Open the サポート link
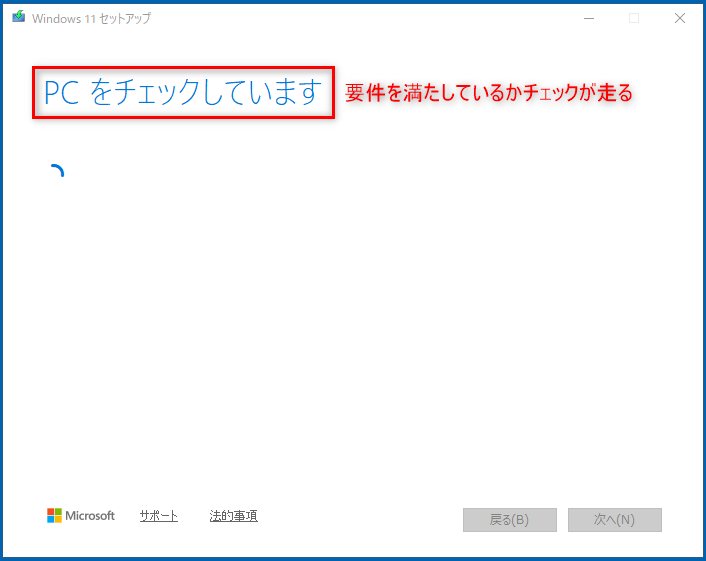 coord(158,516)
